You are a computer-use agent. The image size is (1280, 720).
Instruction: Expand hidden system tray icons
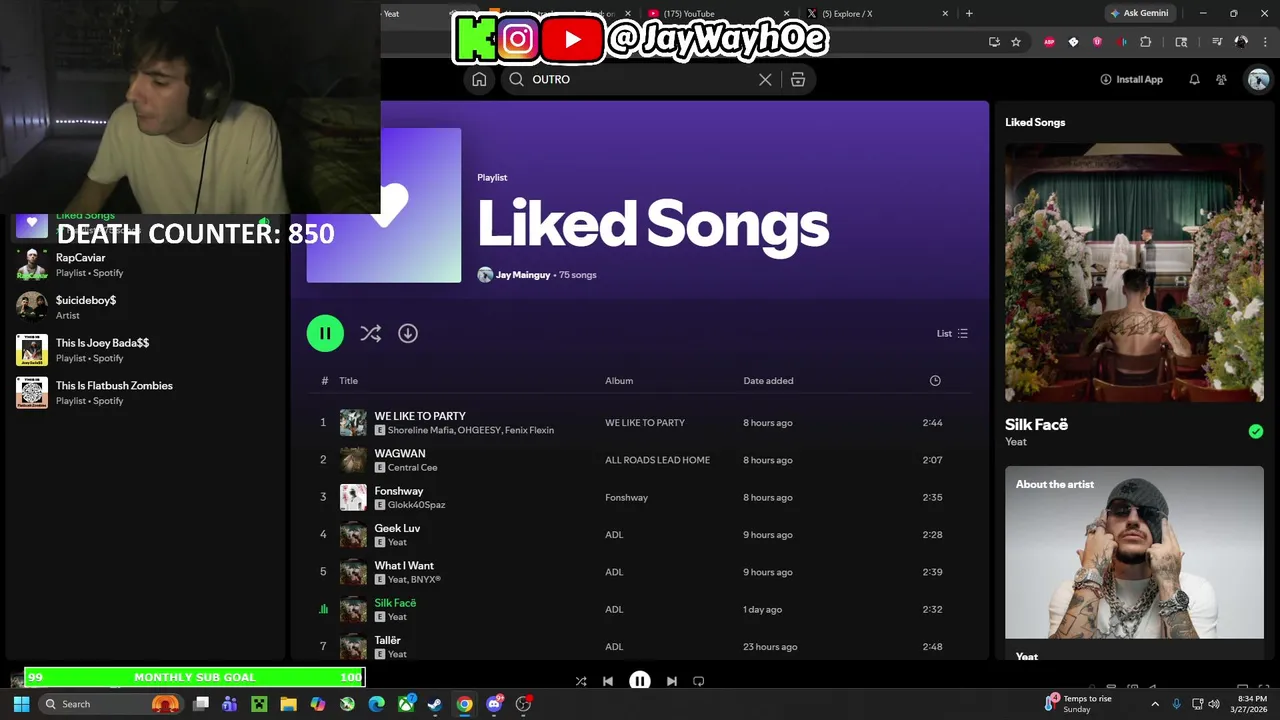1155,704
